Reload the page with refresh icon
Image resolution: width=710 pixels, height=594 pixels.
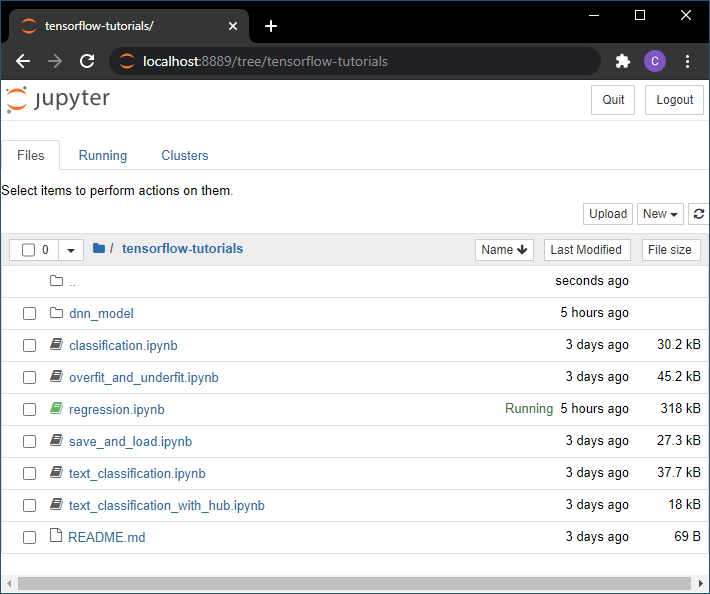pyautogui.click(x=87, y=61)
